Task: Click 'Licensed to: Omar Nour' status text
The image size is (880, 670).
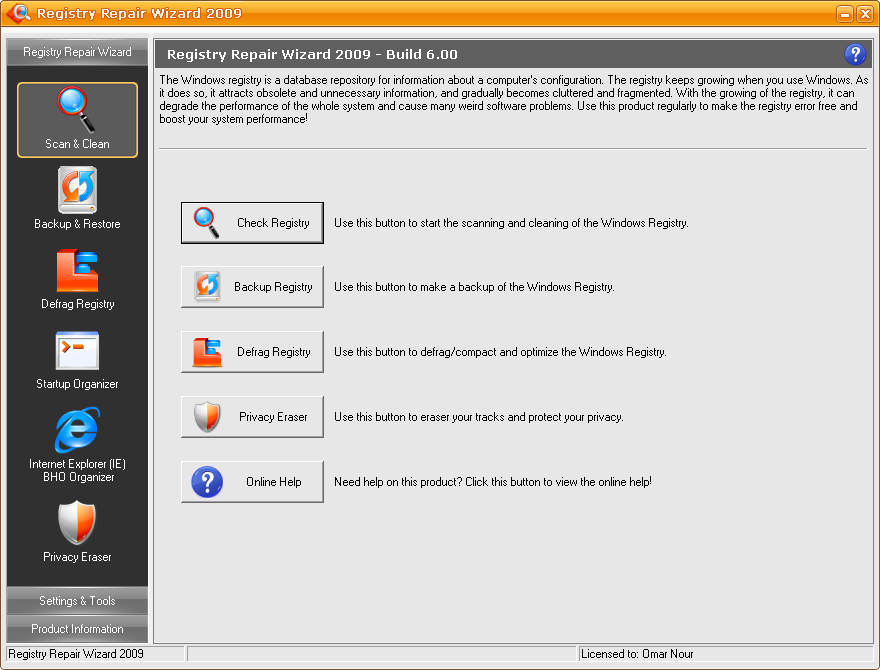Action: tap(637, 654)
